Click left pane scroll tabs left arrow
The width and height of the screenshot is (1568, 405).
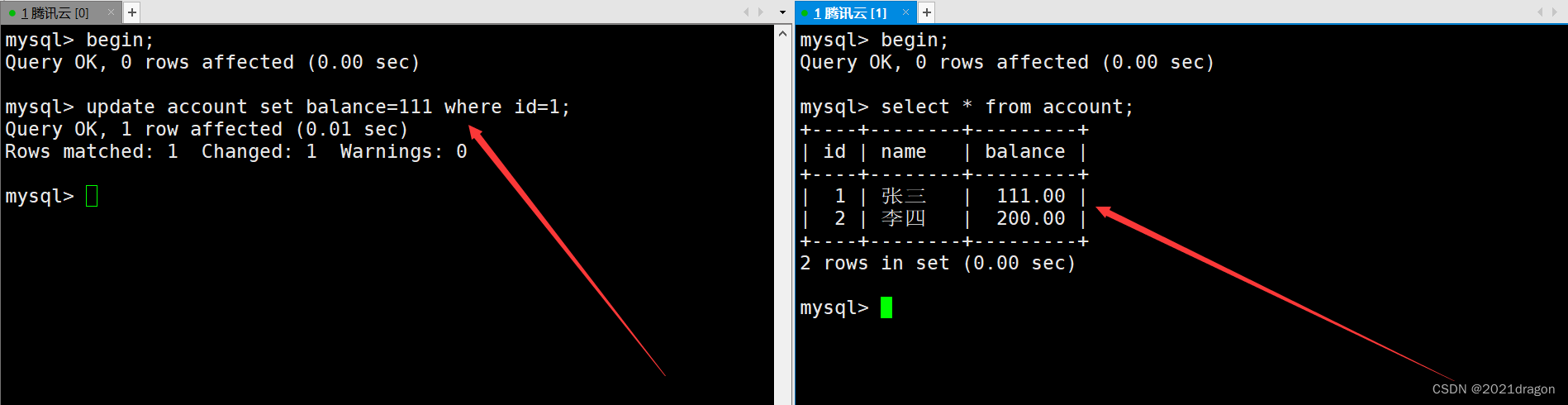(746, 12)
